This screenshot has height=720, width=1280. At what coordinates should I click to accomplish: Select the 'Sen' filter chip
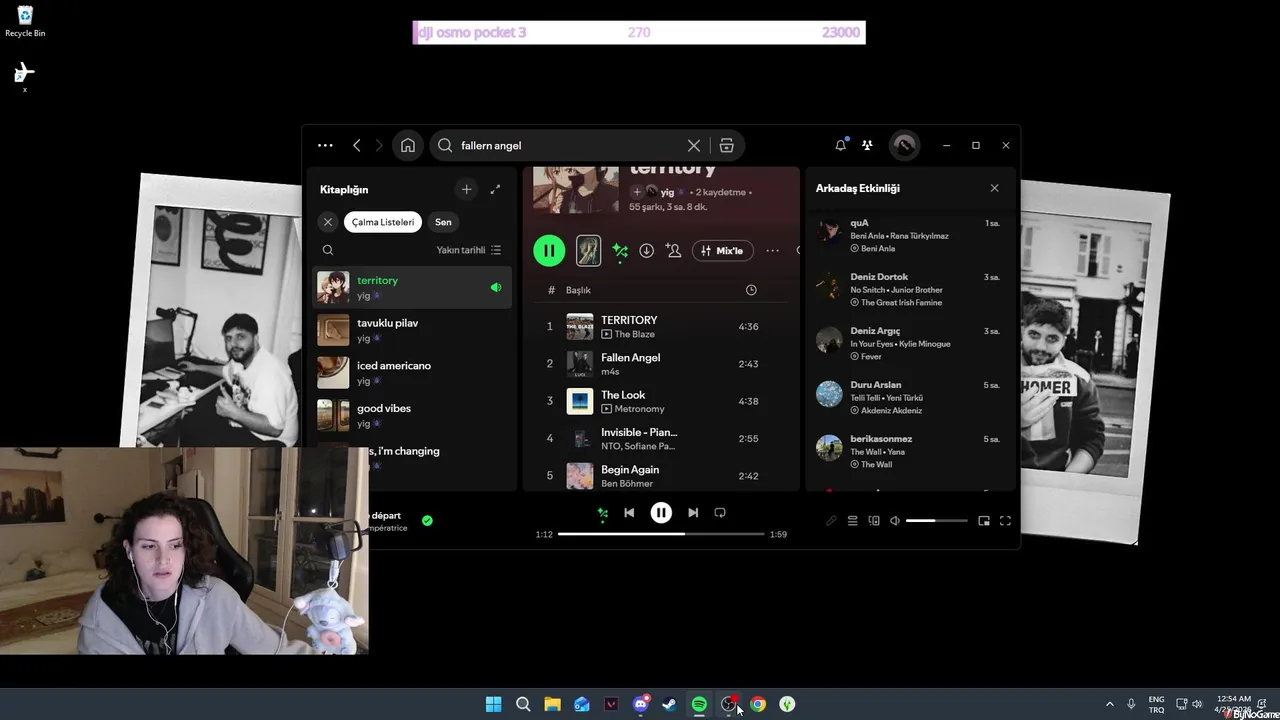click(x=443, y=222)
